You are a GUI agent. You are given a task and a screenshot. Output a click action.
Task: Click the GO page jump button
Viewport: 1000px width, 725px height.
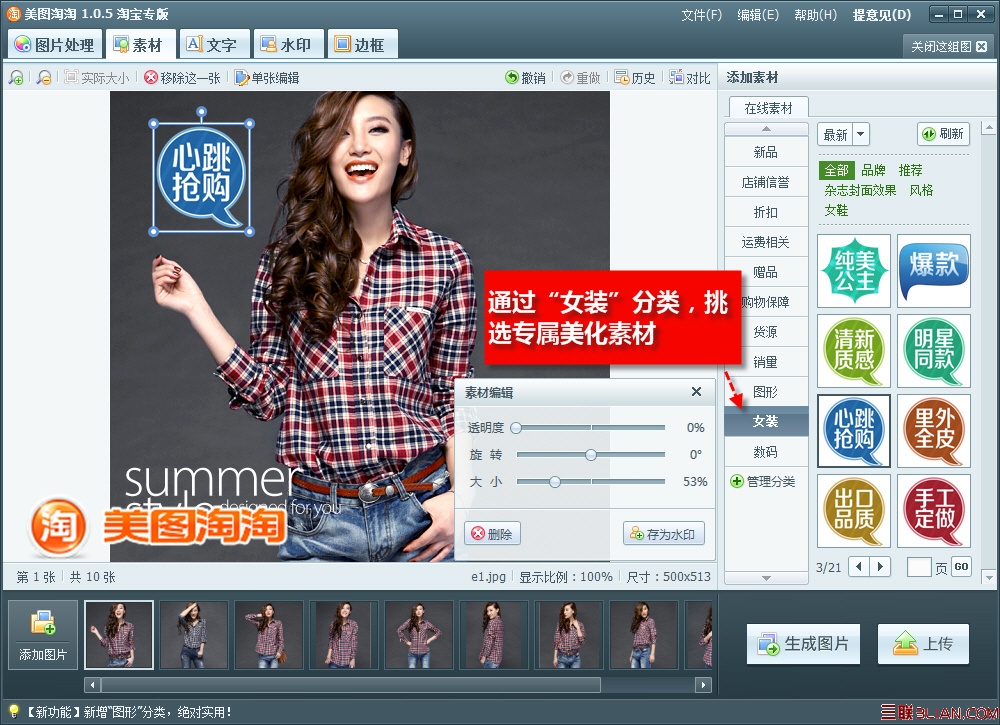(x=961, y=566)
